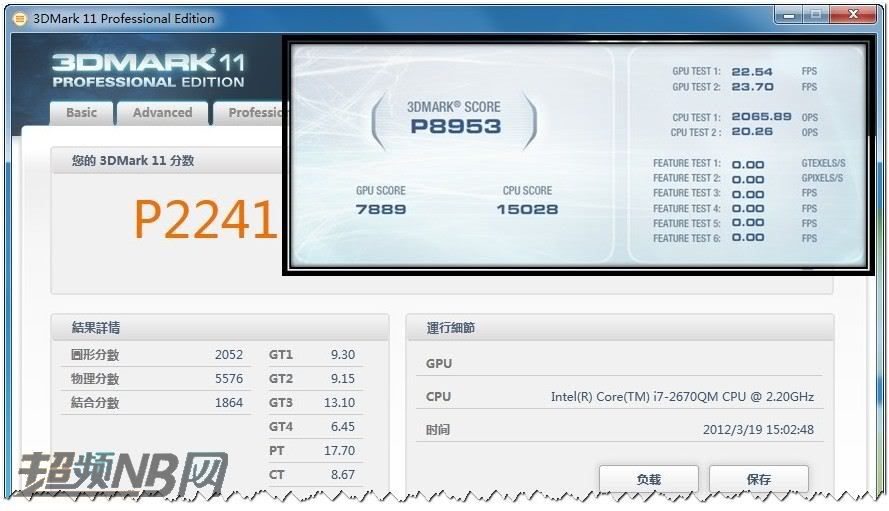Viewport: 889px width, 511px height.
Task: Switch to the Advanced tab
Action: click(162, 113)
